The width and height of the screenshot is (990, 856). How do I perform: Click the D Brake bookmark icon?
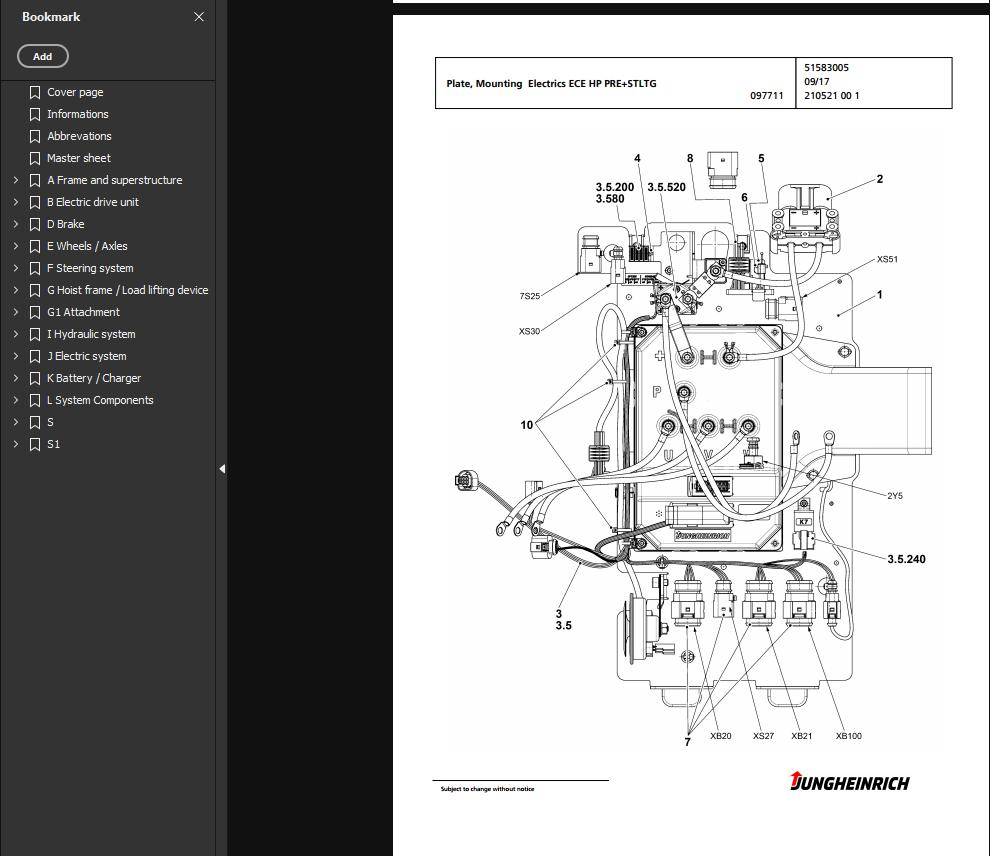35,224
